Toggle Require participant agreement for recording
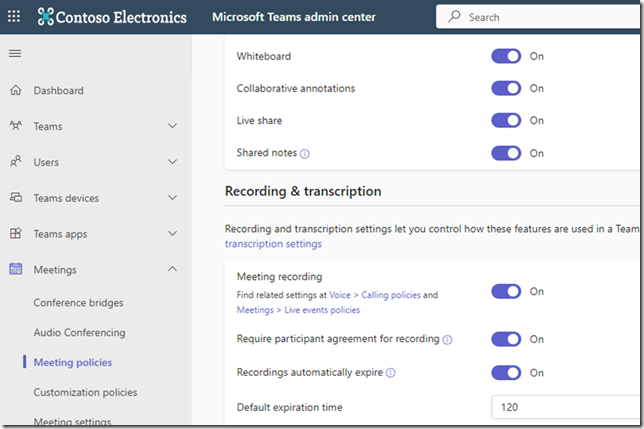The height and width of the screenshot is (429, 644). point(506,339)
